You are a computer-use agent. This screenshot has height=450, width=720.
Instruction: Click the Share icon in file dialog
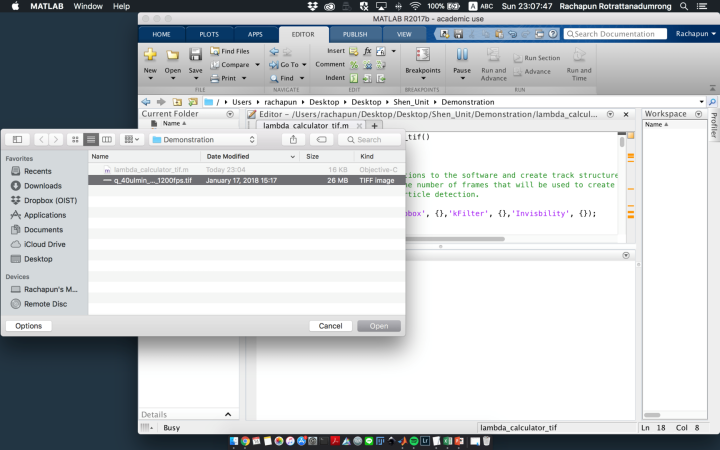point(292,140)
